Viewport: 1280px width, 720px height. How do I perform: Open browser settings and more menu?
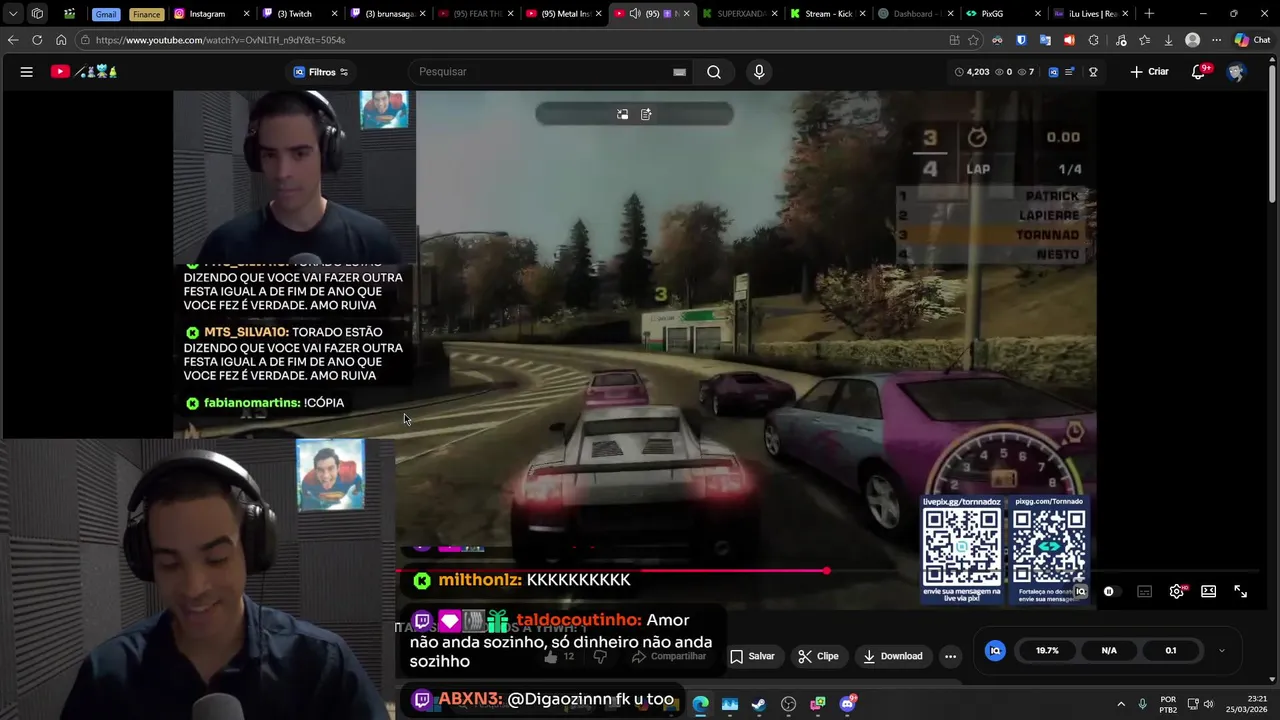[x=1216, y=40]
